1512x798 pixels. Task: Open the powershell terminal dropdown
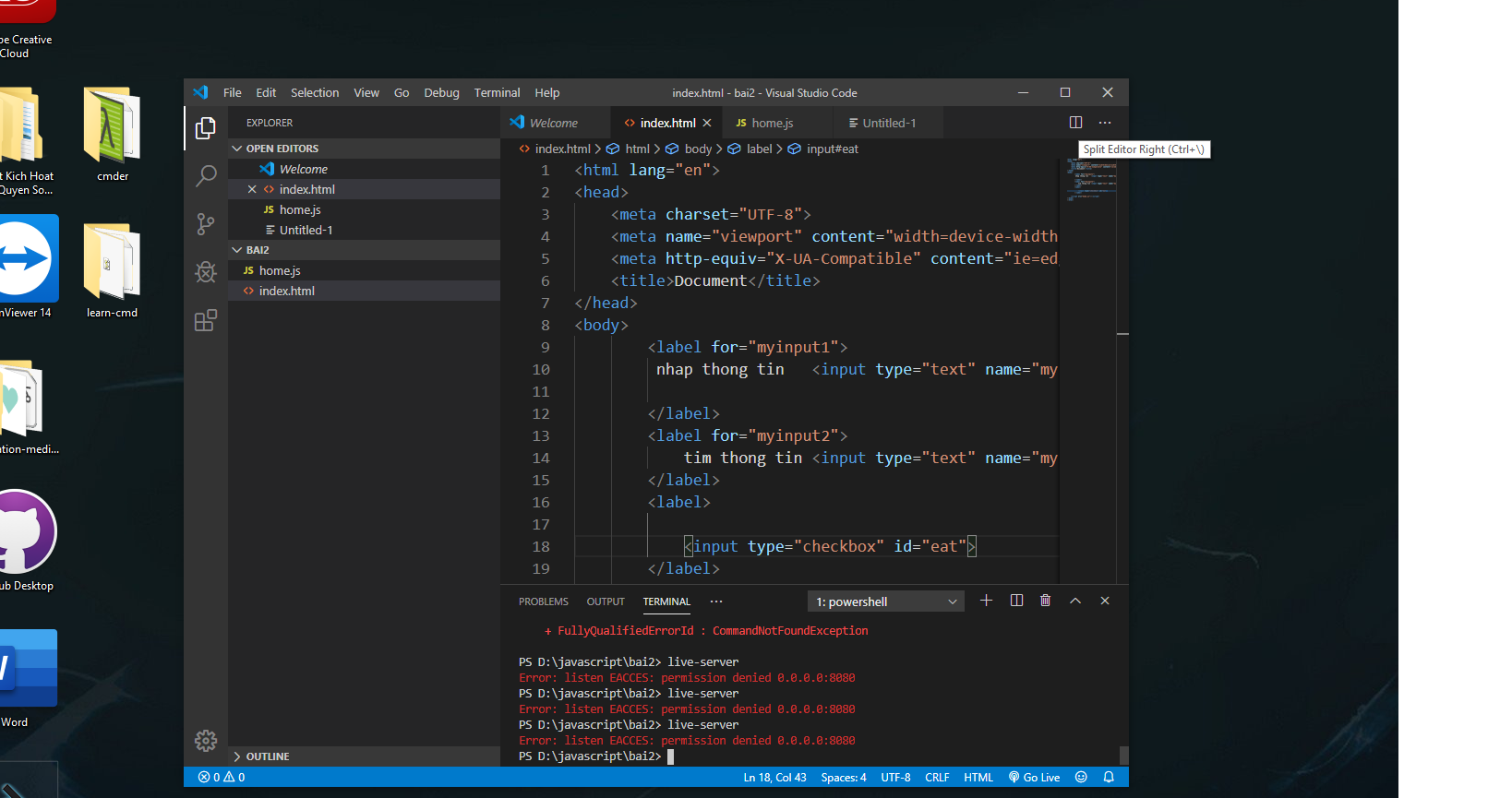pos(886,601)
